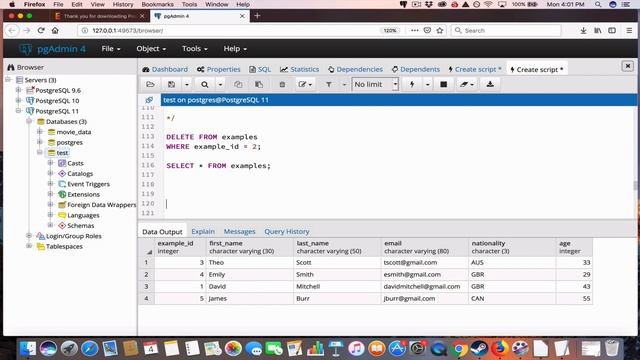Screen dimensions: 640x360
Task: Run query with the lightning Execute icon
Action: (x=412, y=84)
